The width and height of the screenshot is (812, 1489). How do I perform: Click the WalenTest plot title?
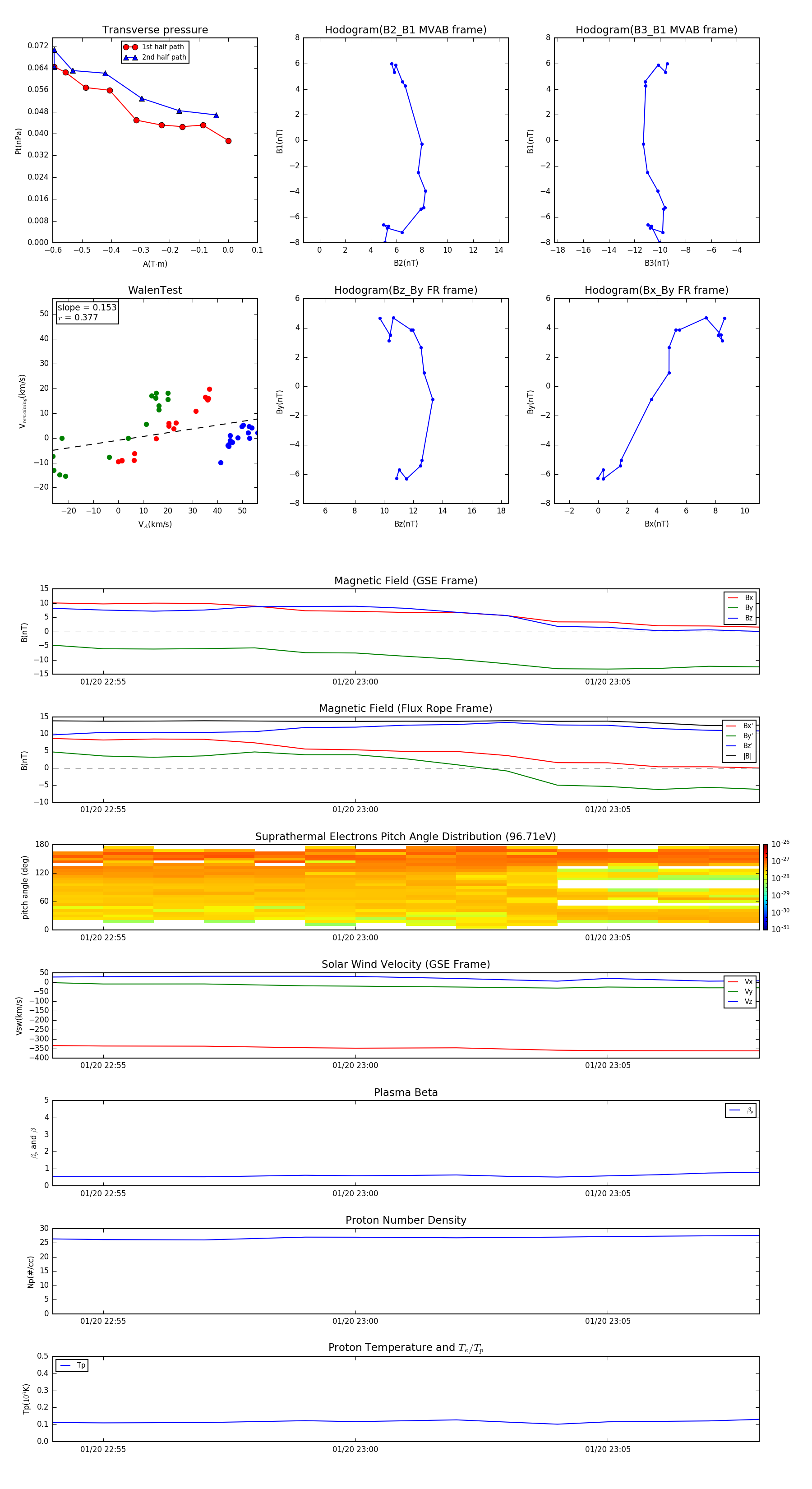coord(155,290)
